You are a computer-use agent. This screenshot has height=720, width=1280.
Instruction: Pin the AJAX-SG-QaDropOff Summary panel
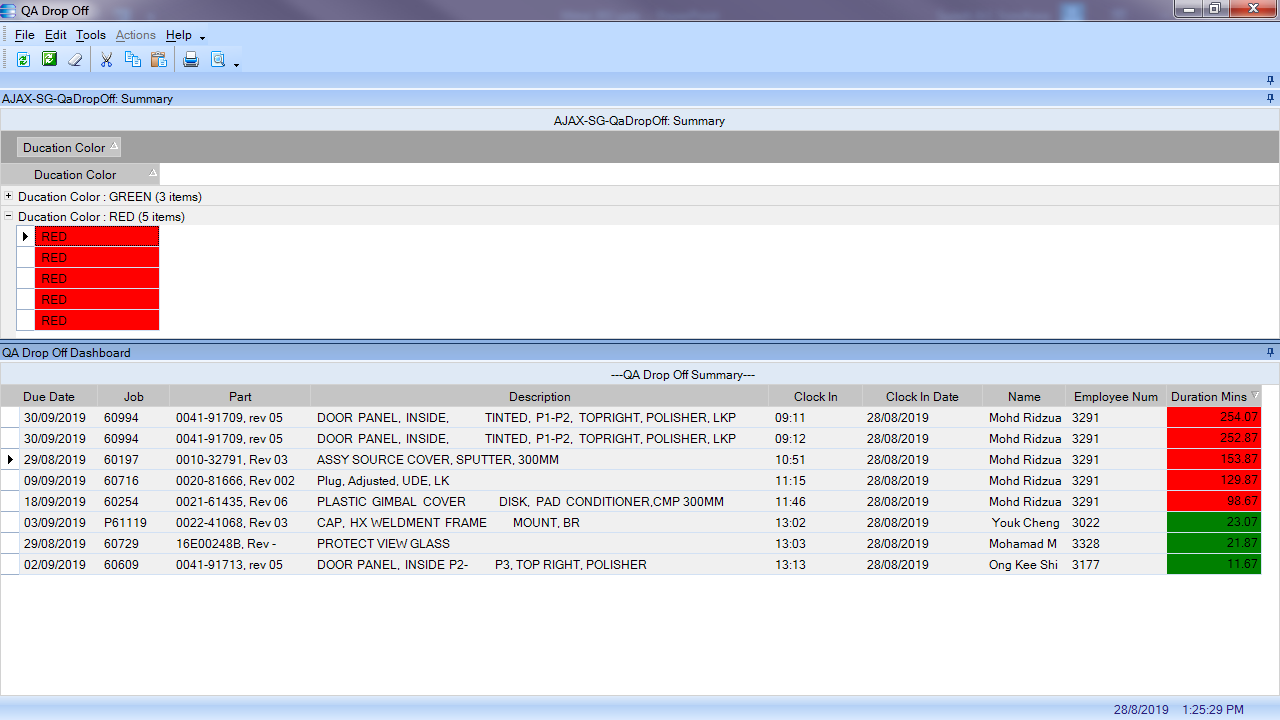tap(1271, 99)
